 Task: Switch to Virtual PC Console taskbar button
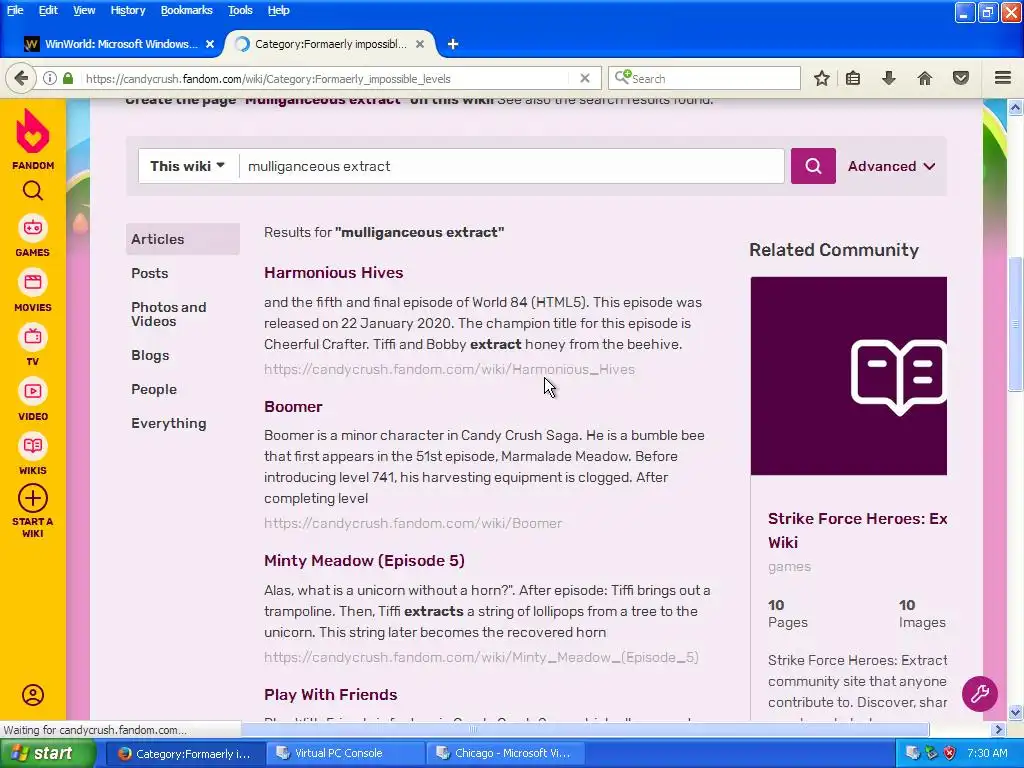click(x=344, y=753)
